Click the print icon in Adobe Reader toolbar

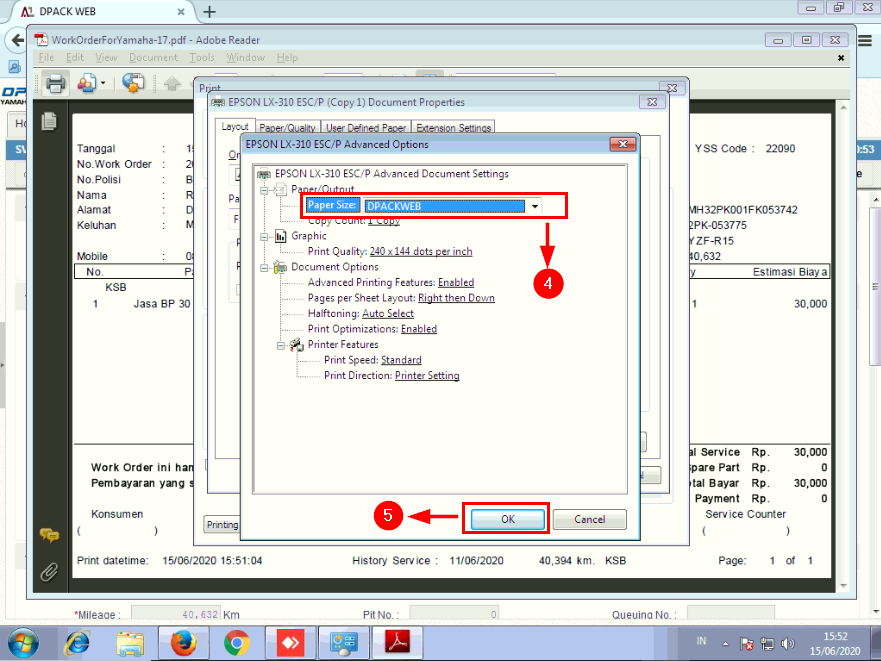pyautogui.click(x=56, y=84)
